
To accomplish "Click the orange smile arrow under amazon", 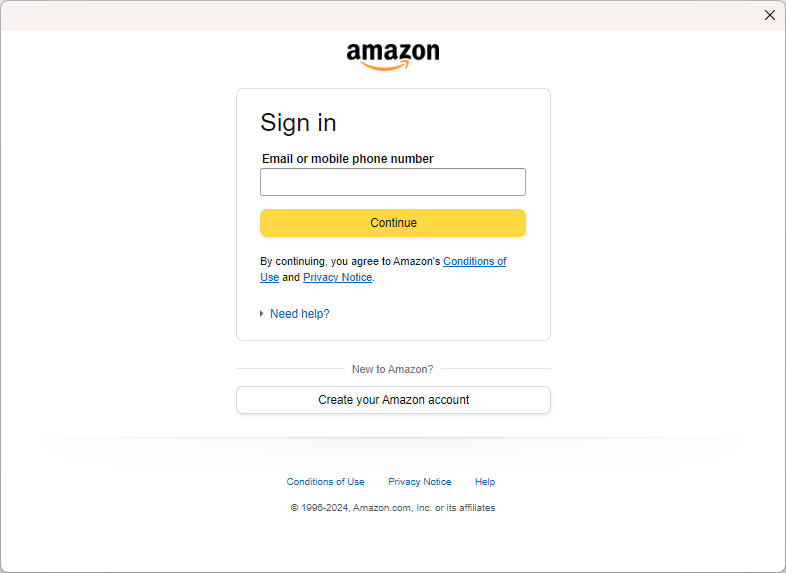I will click(x=386, y=67).
